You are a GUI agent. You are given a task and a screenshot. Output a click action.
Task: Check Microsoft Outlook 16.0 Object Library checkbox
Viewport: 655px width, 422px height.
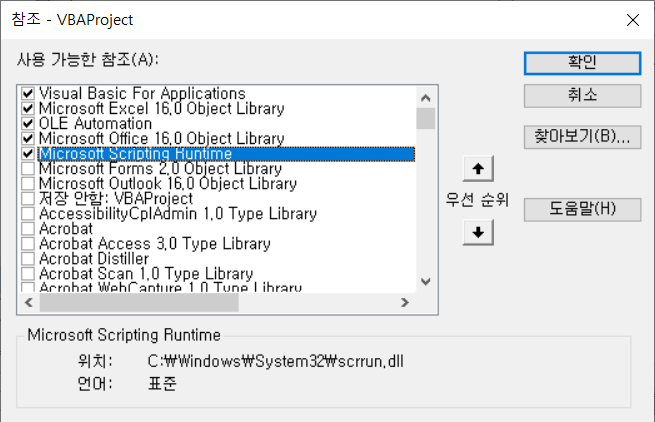point(28,183)
